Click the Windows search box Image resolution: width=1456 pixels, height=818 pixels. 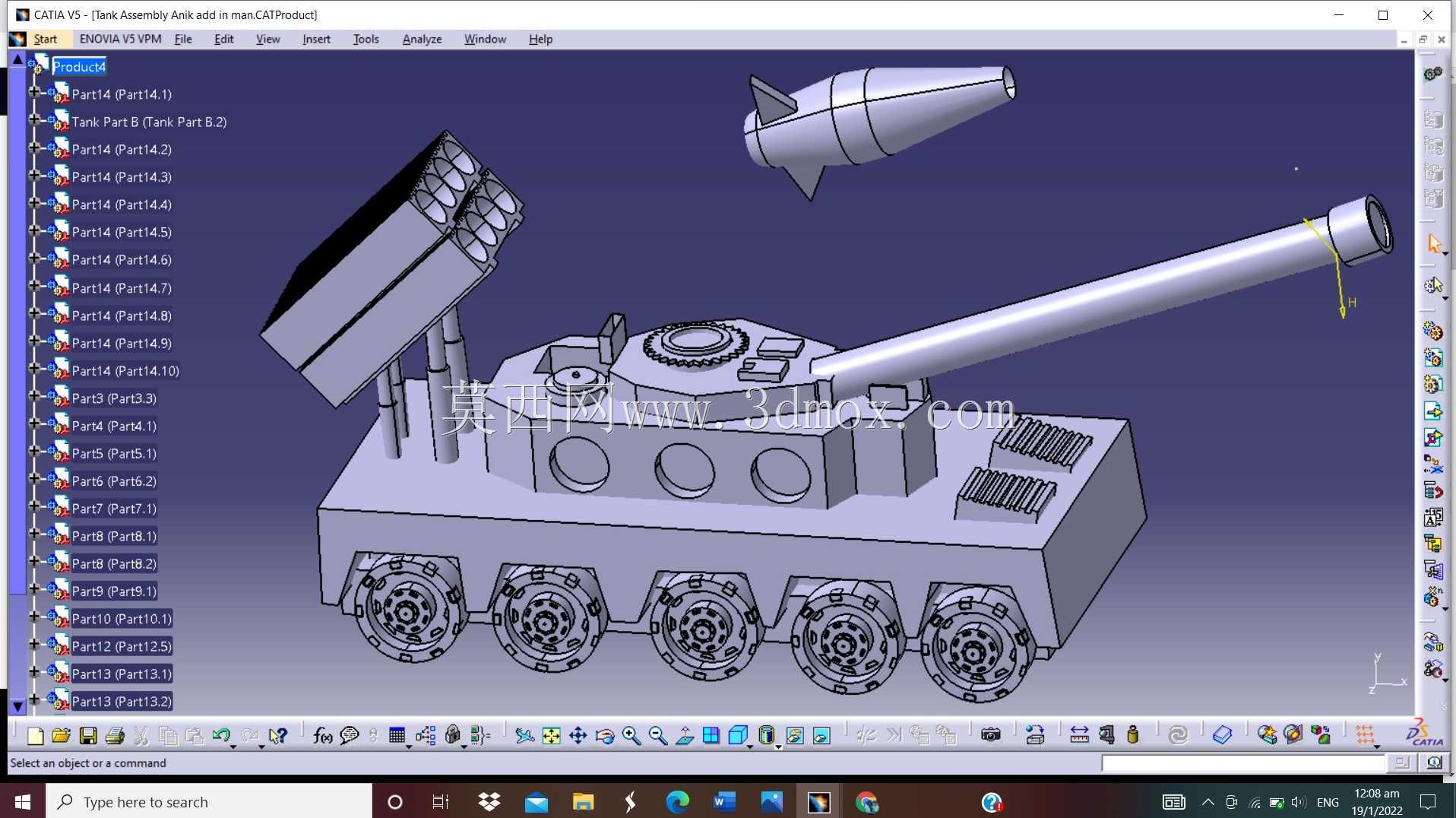(x=209, y=802)
